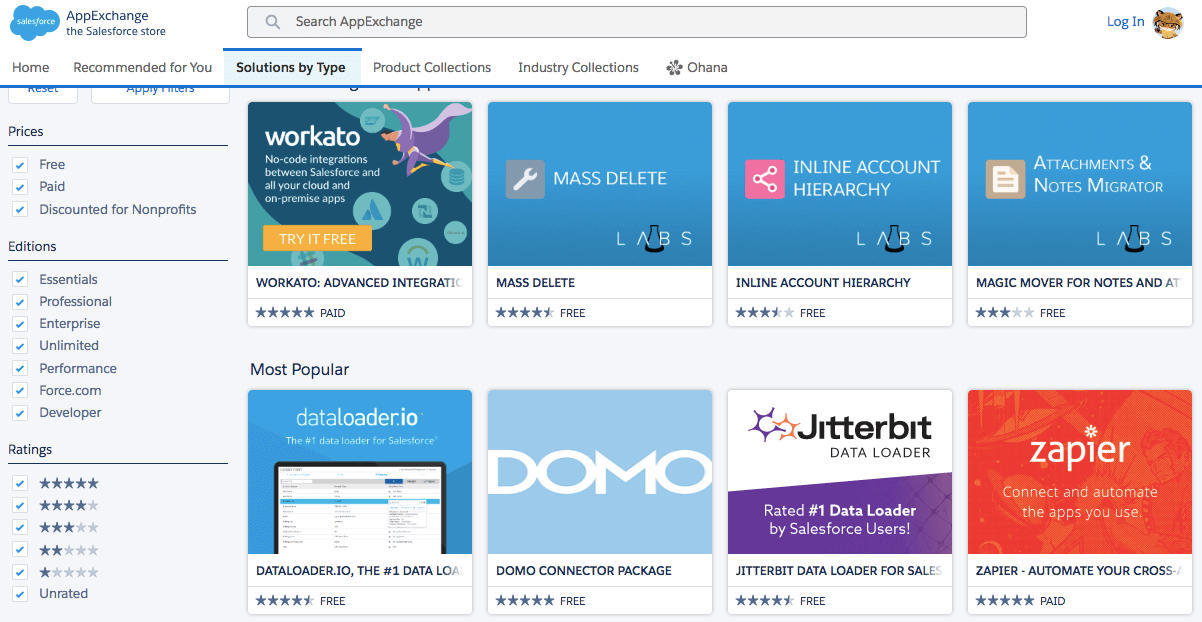Toggle the two-star rating filter
The width and height of the screenshot is (1202, 622).
19,550
